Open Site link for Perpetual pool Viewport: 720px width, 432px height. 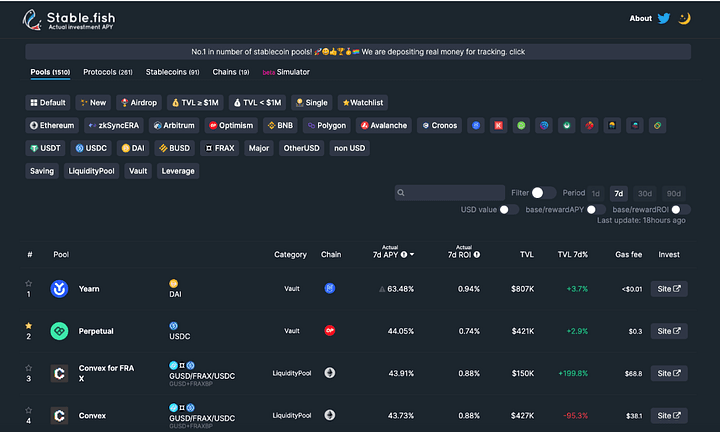(669, 331)
